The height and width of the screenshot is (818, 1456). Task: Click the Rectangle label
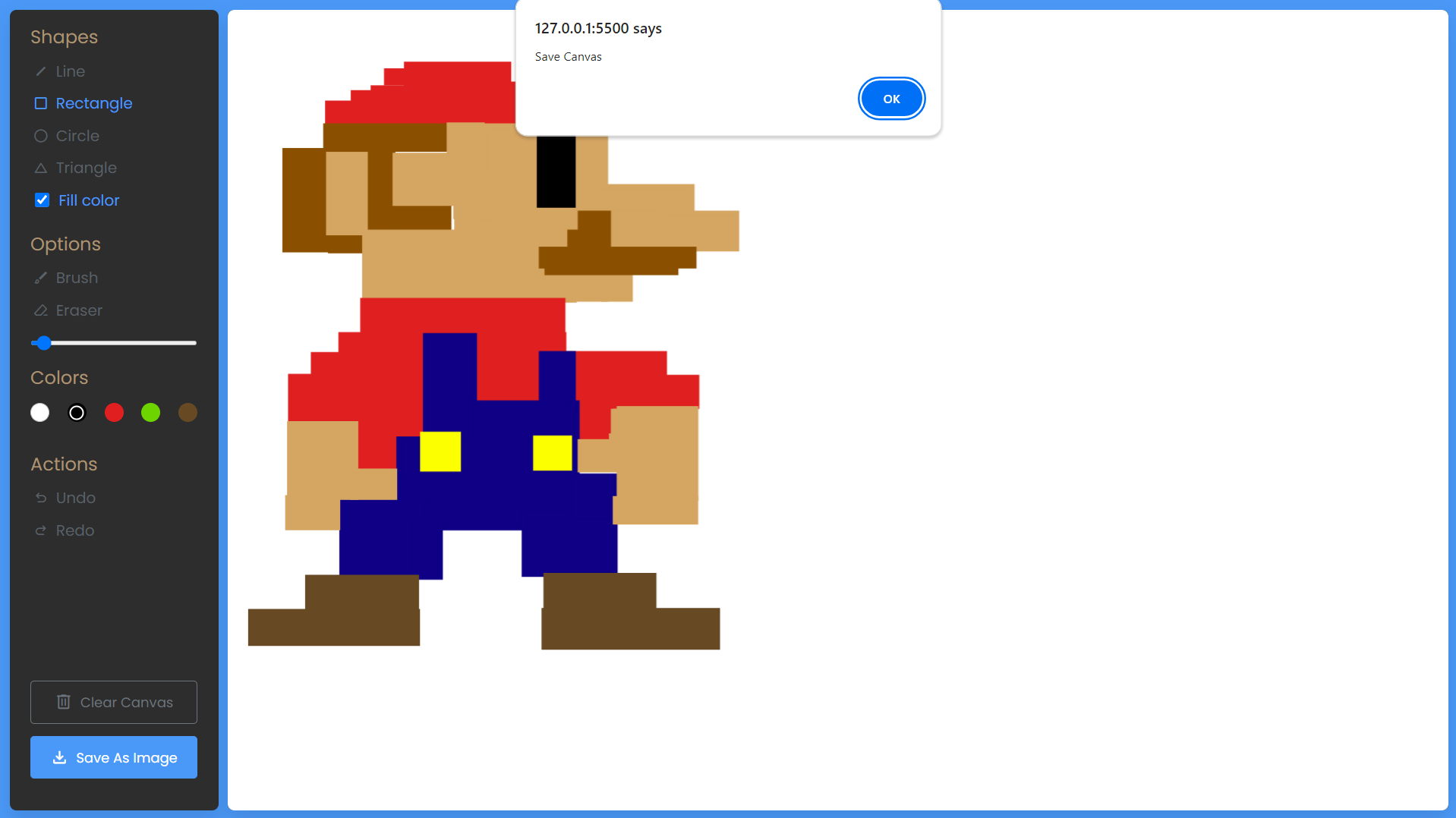click(x=94, y=103)
